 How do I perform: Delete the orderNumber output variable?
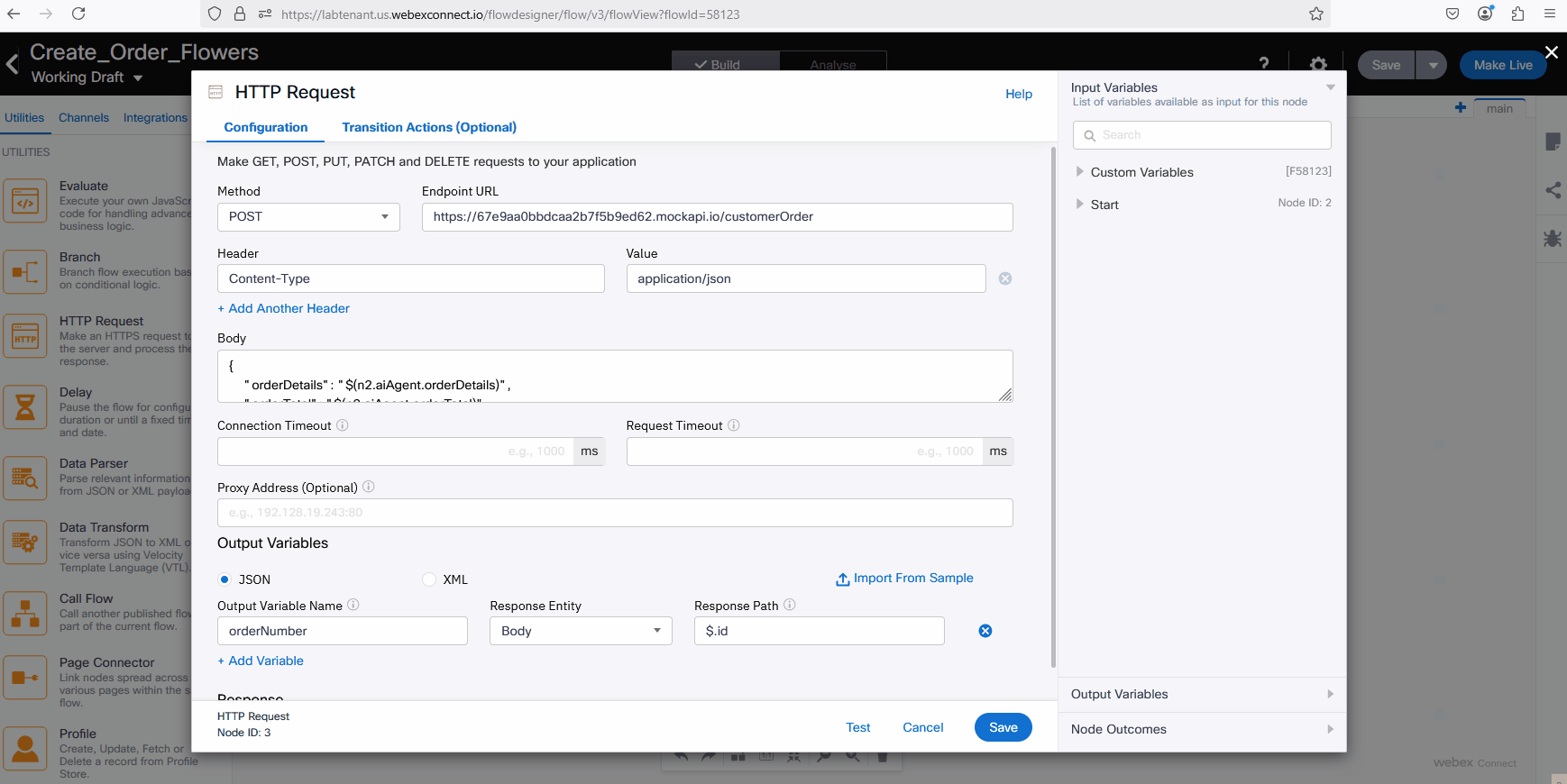point(985,631)
